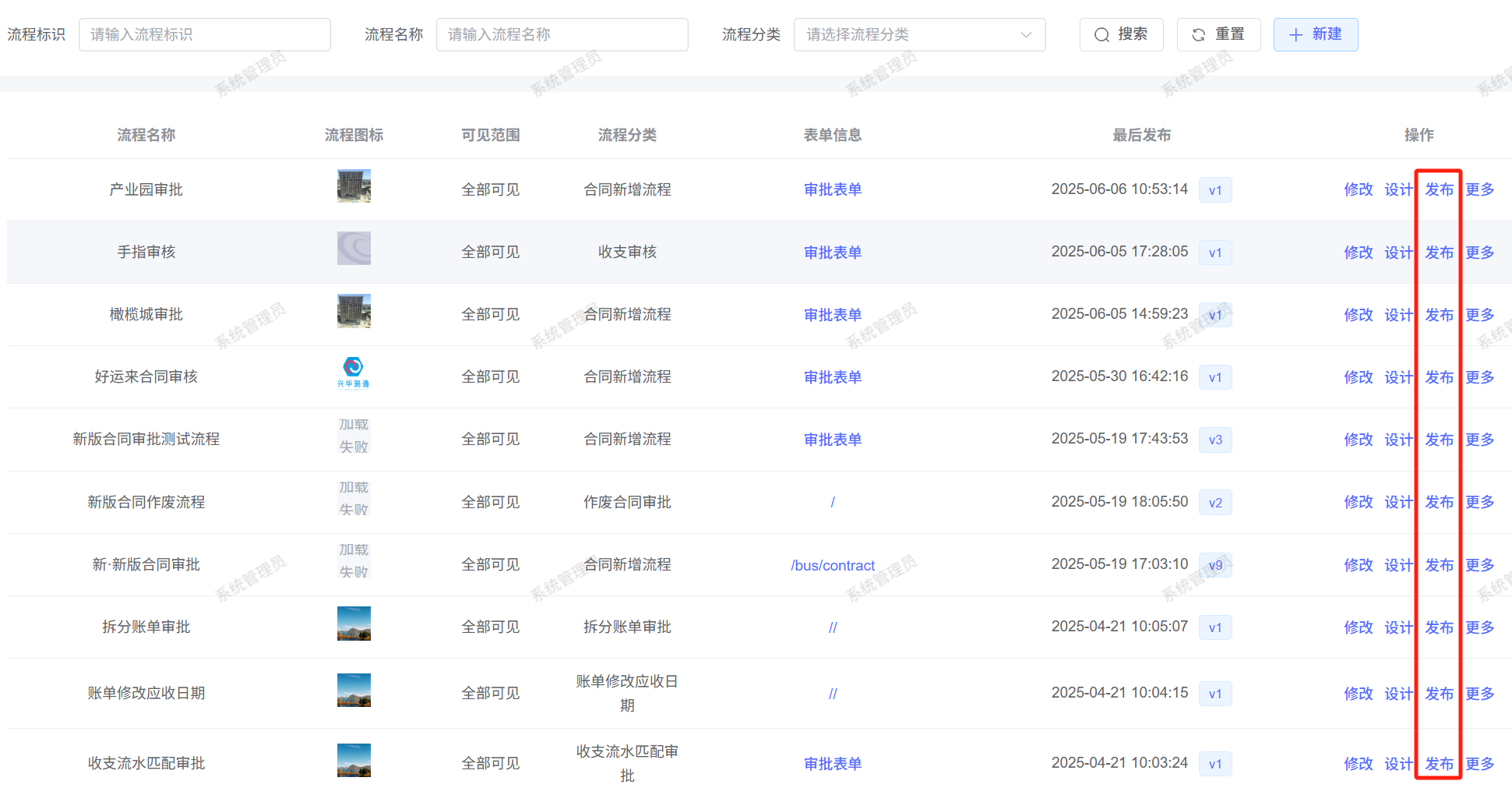Open the 流程分类 category dropdown
The width and height of the screenshot is (1512, 788).
coord(919,34)
